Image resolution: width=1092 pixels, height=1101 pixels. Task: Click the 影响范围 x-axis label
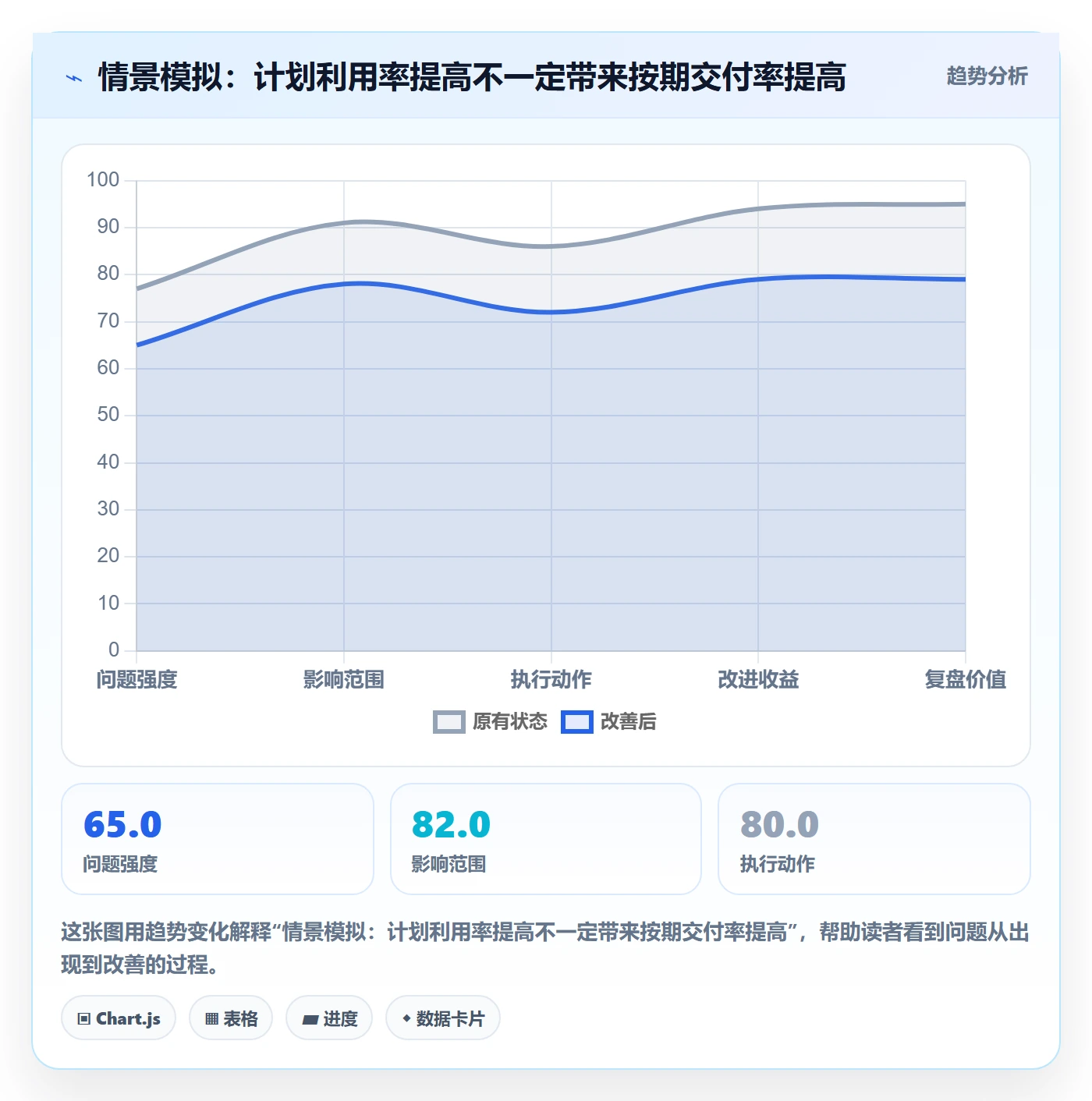tap(344, 679)
